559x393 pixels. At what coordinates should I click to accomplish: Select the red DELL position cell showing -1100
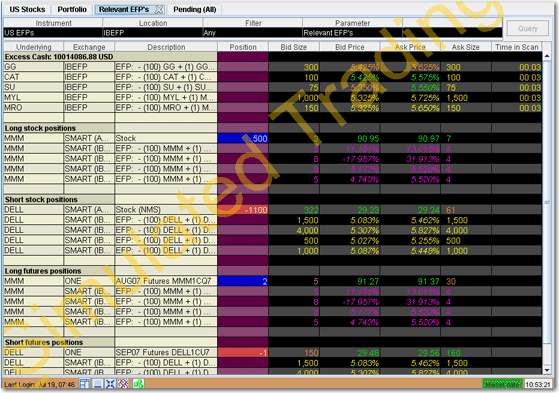pos(243,210)
